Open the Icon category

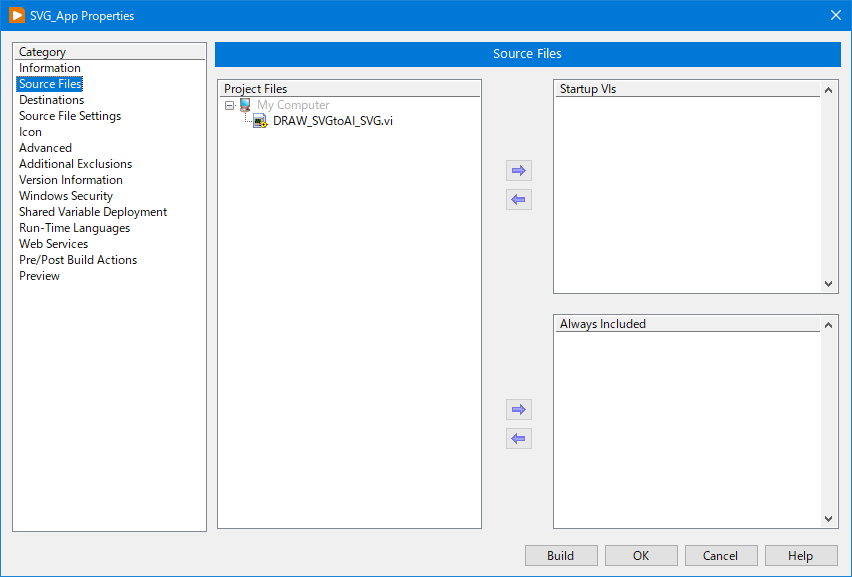click(x=30, y=131)
